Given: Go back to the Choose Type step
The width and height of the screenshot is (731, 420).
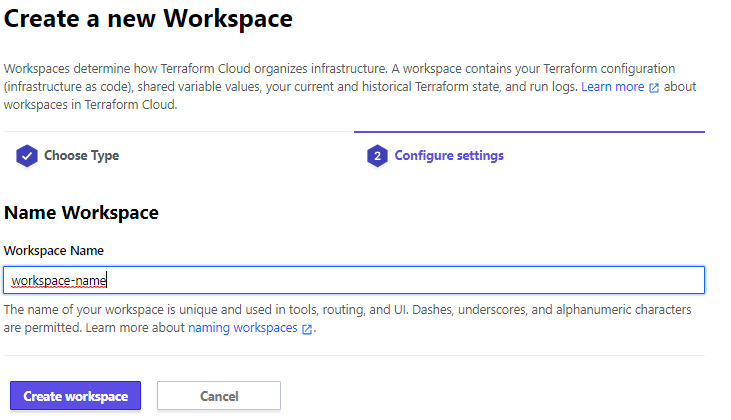Looking at the screenshot, I should [x=80, y=156].
